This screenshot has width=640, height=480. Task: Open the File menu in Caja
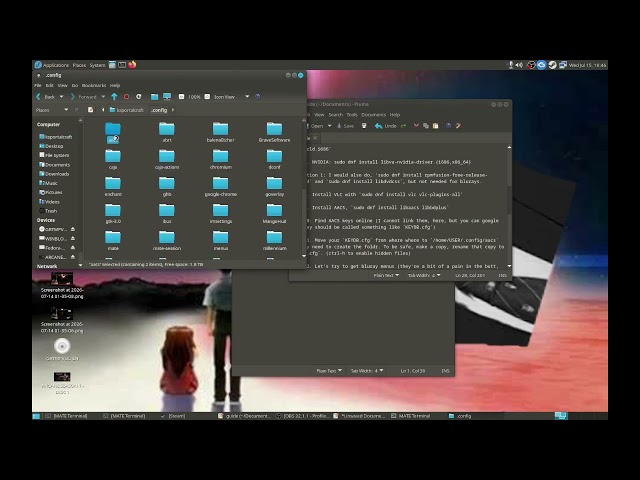[x=38, y=85]
